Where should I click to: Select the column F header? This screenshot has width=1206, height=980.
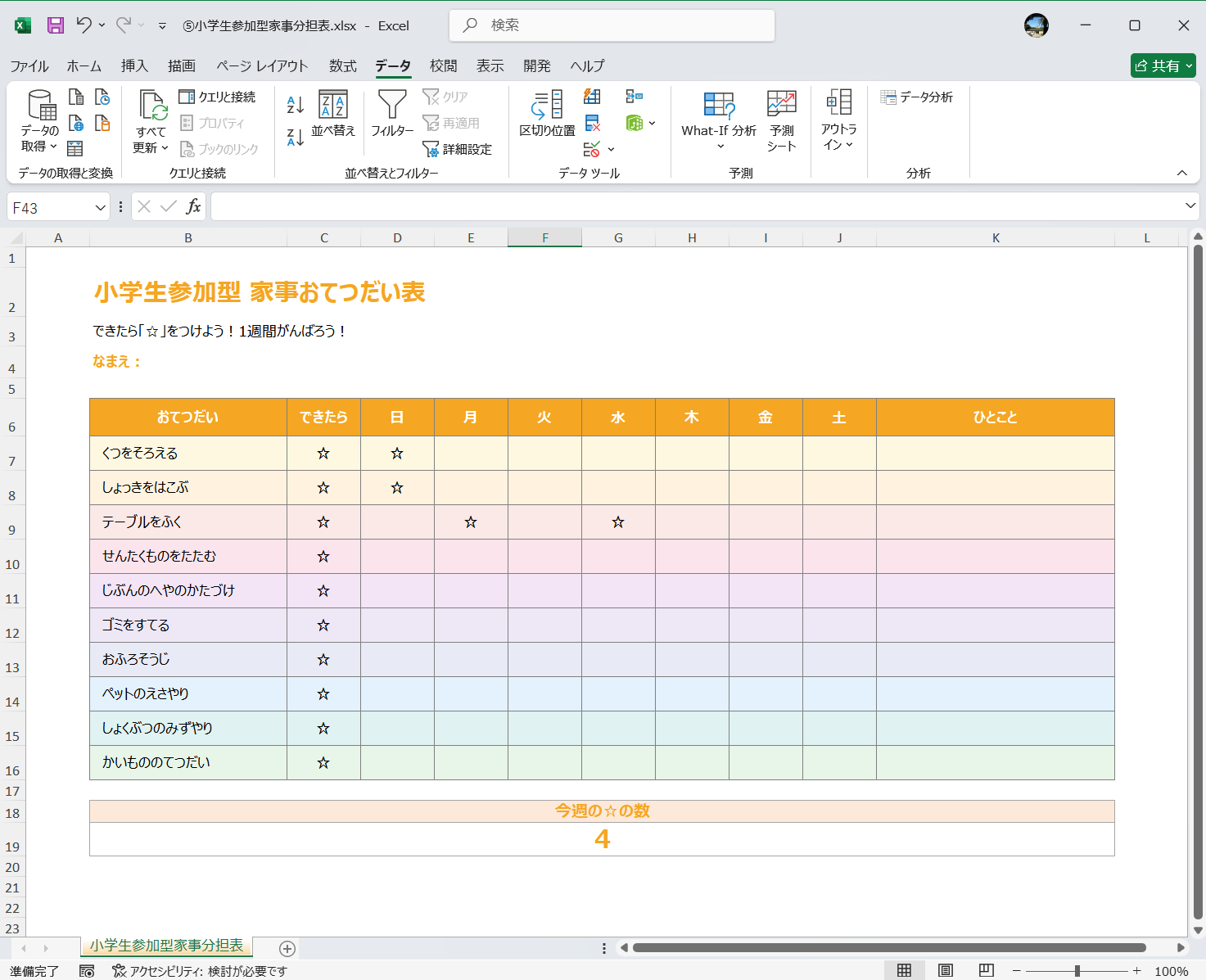click(x=545, y=237)
